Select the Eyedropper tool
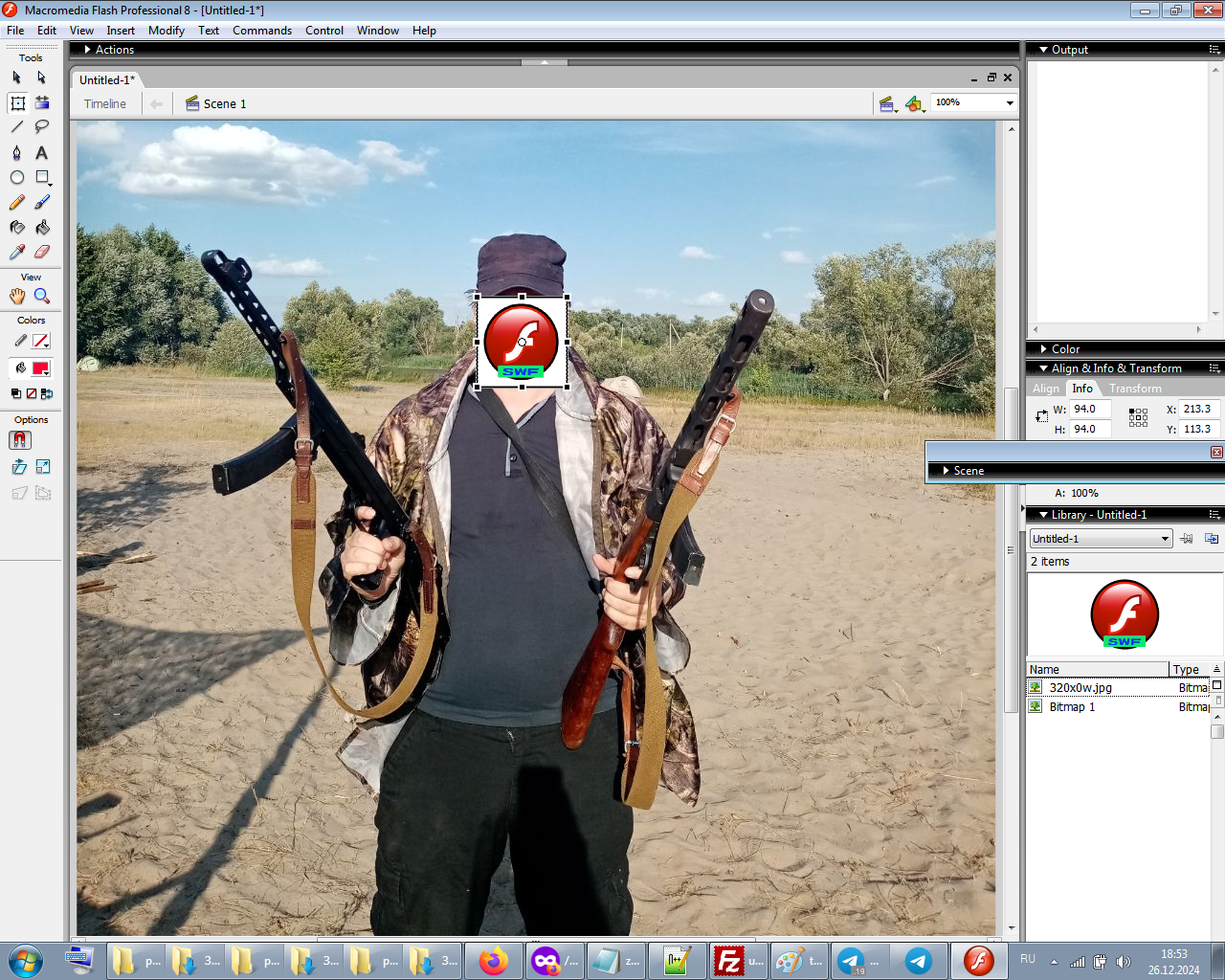Viewport: 1225px width, 980px height. click(x=17, y=253)
